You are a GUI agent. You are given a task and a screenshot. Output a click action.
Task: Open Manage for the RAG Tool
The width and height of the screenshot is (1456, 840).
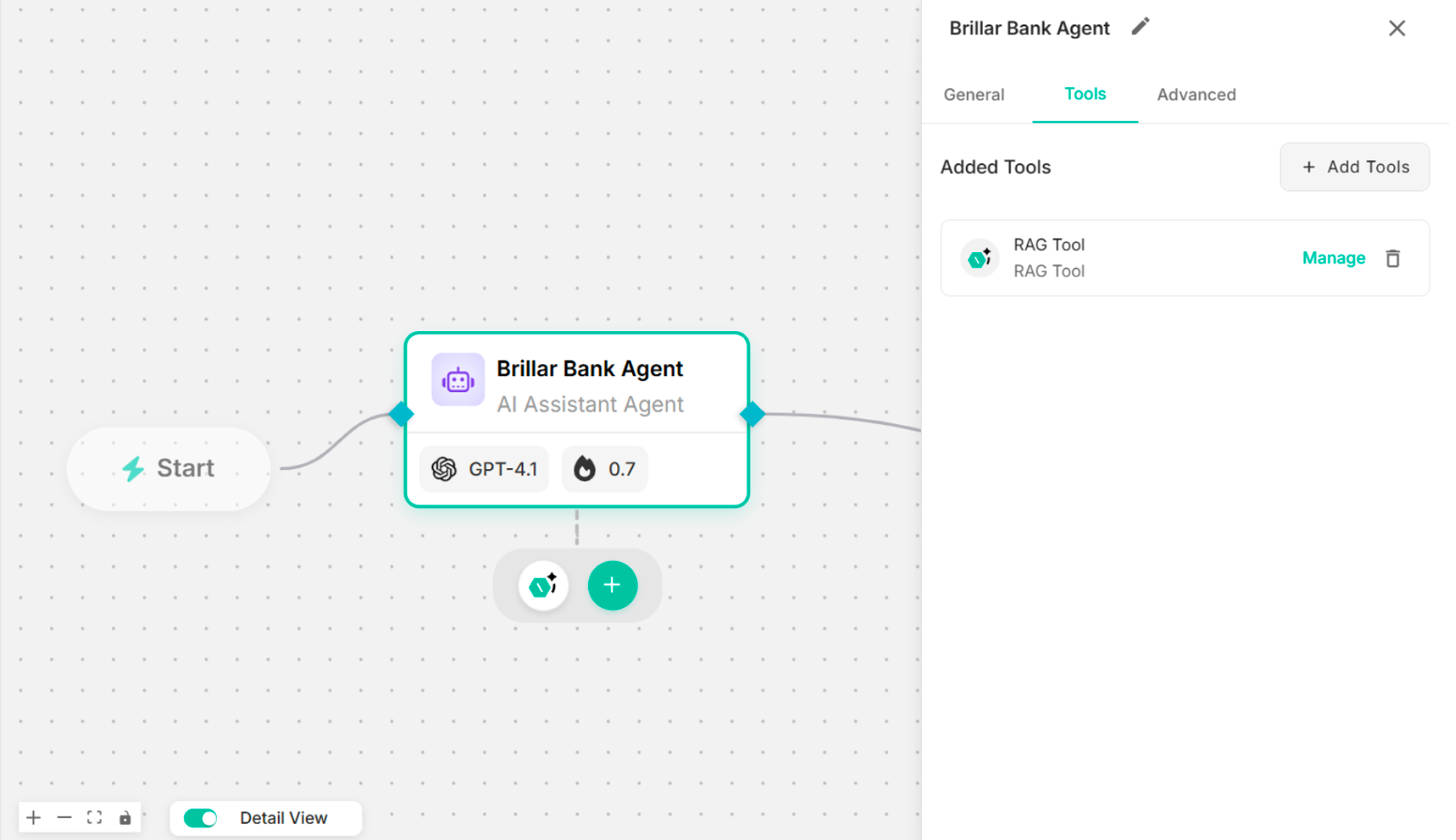pos(1334,258)
